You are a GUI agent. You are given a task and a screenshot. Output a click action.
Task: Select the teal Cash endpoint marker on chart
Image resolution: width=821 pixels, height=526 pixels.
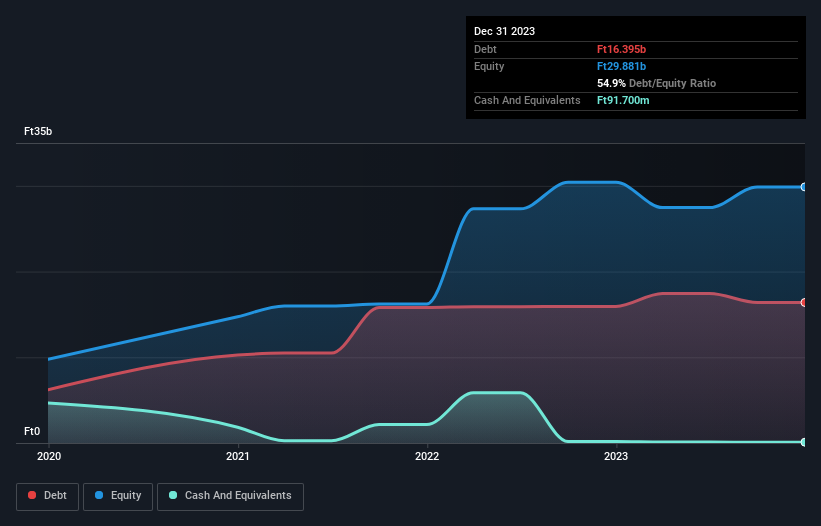click(x=804, y=442)
